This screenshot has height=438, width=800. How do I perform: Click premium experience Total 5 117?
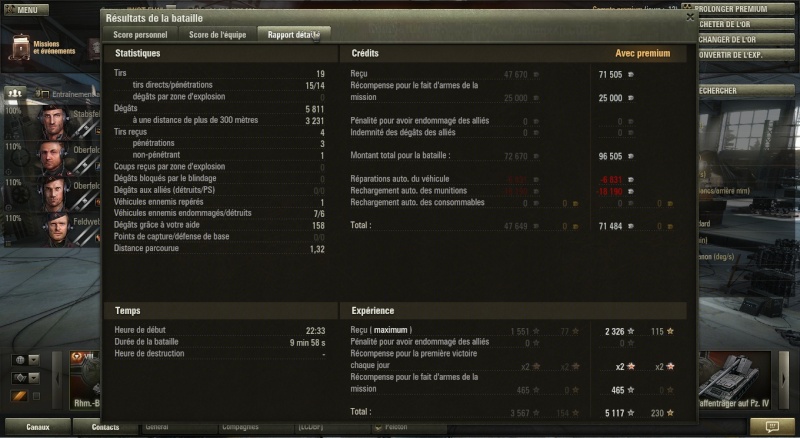pyautogui.click(x=614, y=413)
